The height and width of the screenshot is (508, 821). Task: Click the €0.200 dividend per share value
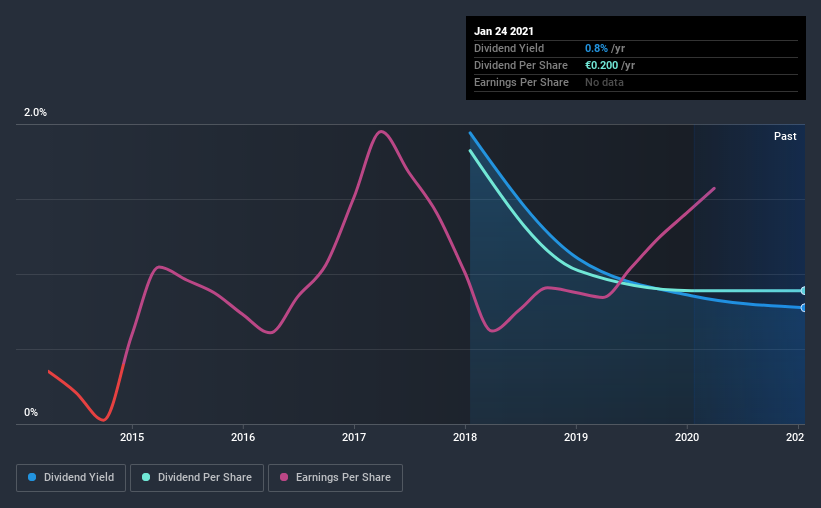point(602,65)
